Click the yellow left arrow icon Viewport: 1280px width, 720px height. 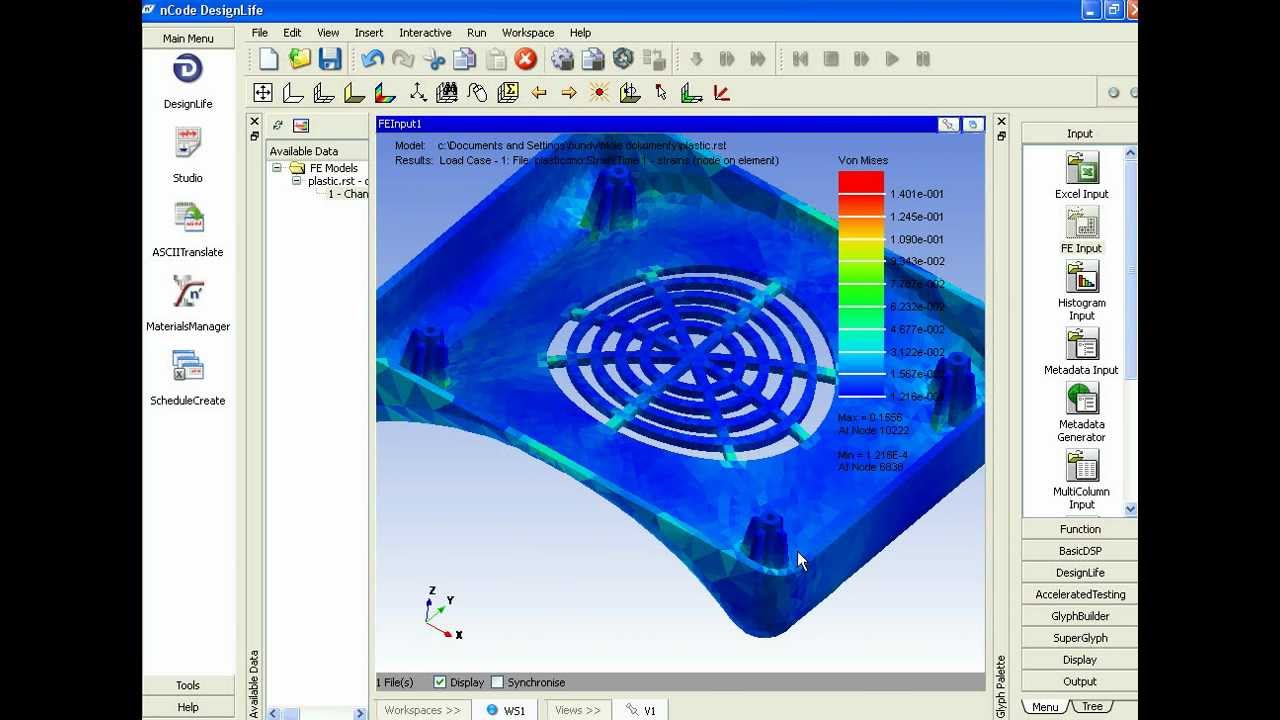[x=539, y=93]
